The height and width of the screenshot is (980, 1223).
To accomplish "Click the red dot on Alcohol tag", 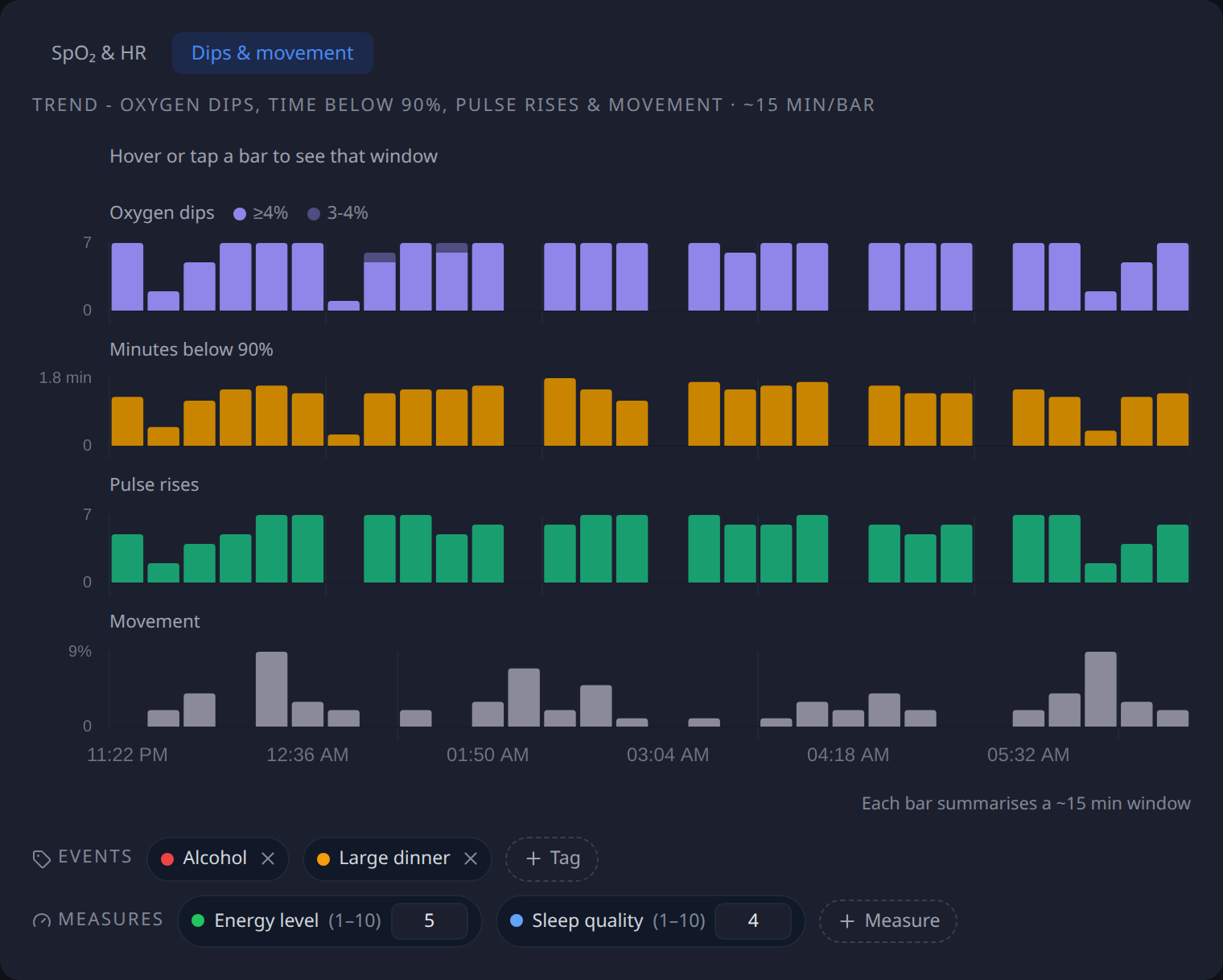I will (x=167, y=859).
